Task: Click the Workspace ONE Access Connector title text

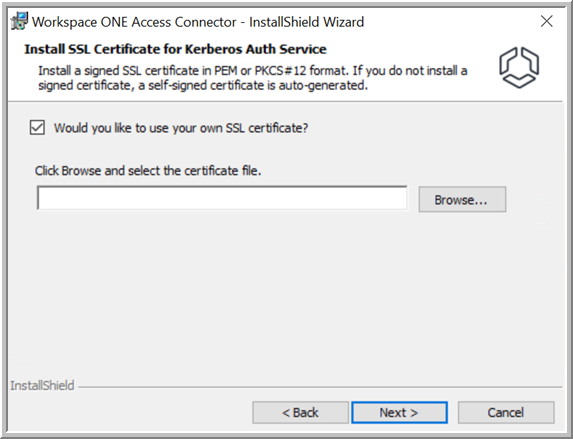Action: coord(198,22)
